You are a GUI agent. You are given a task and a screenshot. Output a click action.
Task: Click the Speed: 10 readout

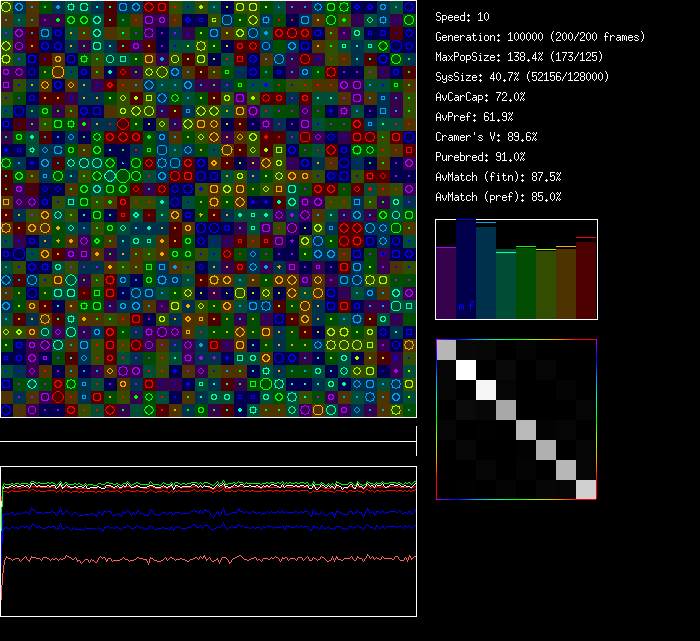tap(462, 17)
